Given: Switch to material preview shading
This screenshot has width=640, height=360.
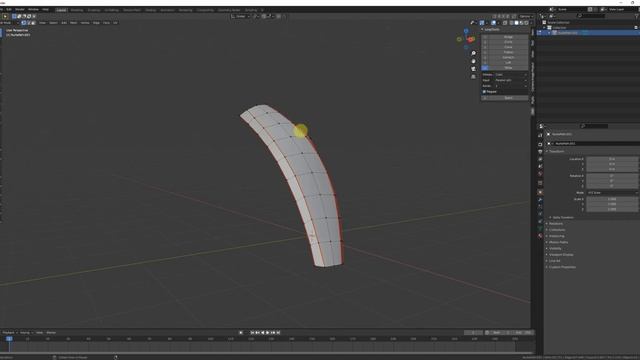Looking at the screenshot, I should pyautogui.click(x=521, y=23).
